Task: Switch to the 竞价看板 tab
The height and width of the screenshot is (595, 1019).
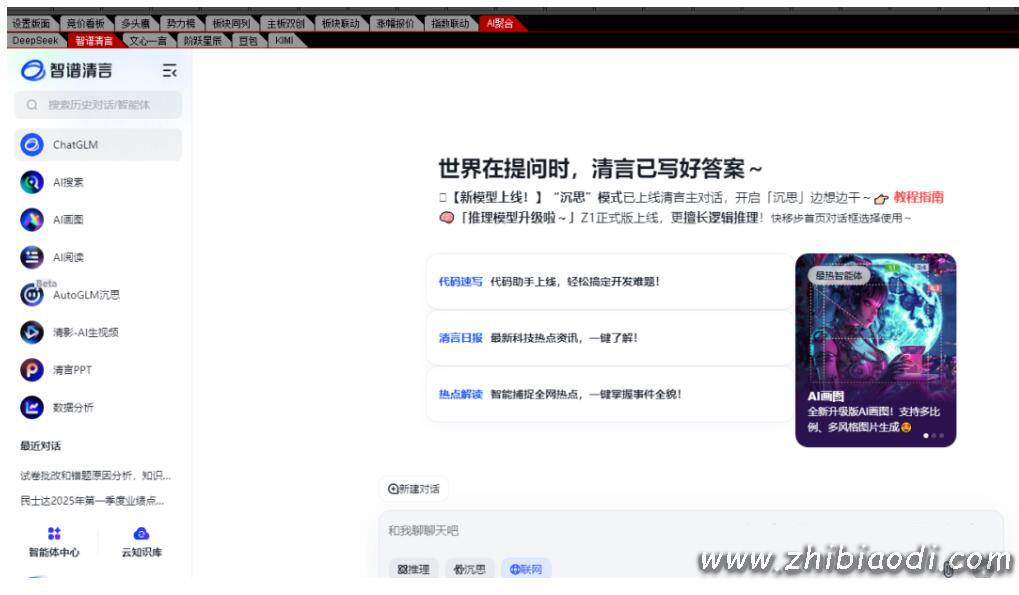Action: [x=86, y=23]
